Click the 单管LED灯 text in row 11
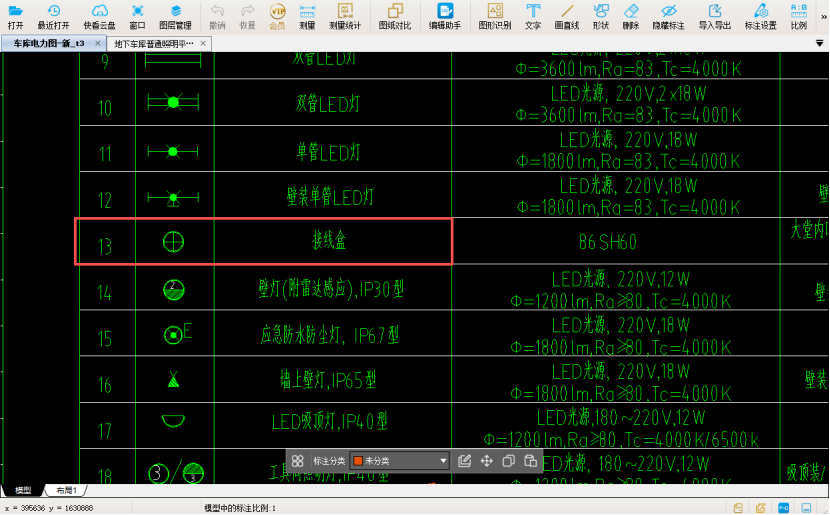830x515 pixels. [328, 153]
